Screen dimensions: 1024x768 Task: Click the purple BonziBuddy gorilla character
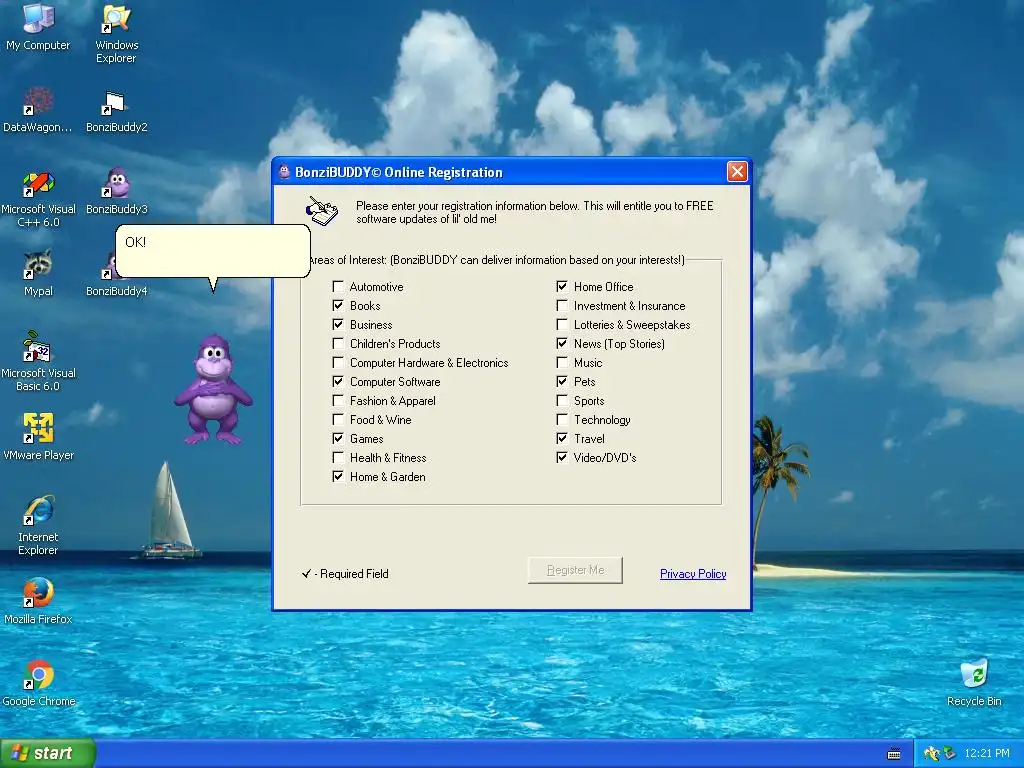point(213,390)
